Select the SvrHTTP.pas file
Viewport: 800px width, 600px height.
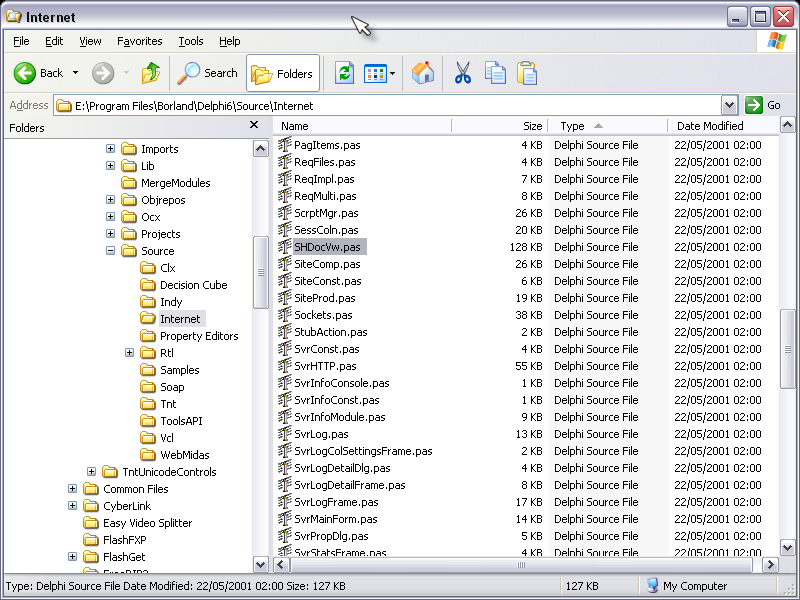(325, 366)
